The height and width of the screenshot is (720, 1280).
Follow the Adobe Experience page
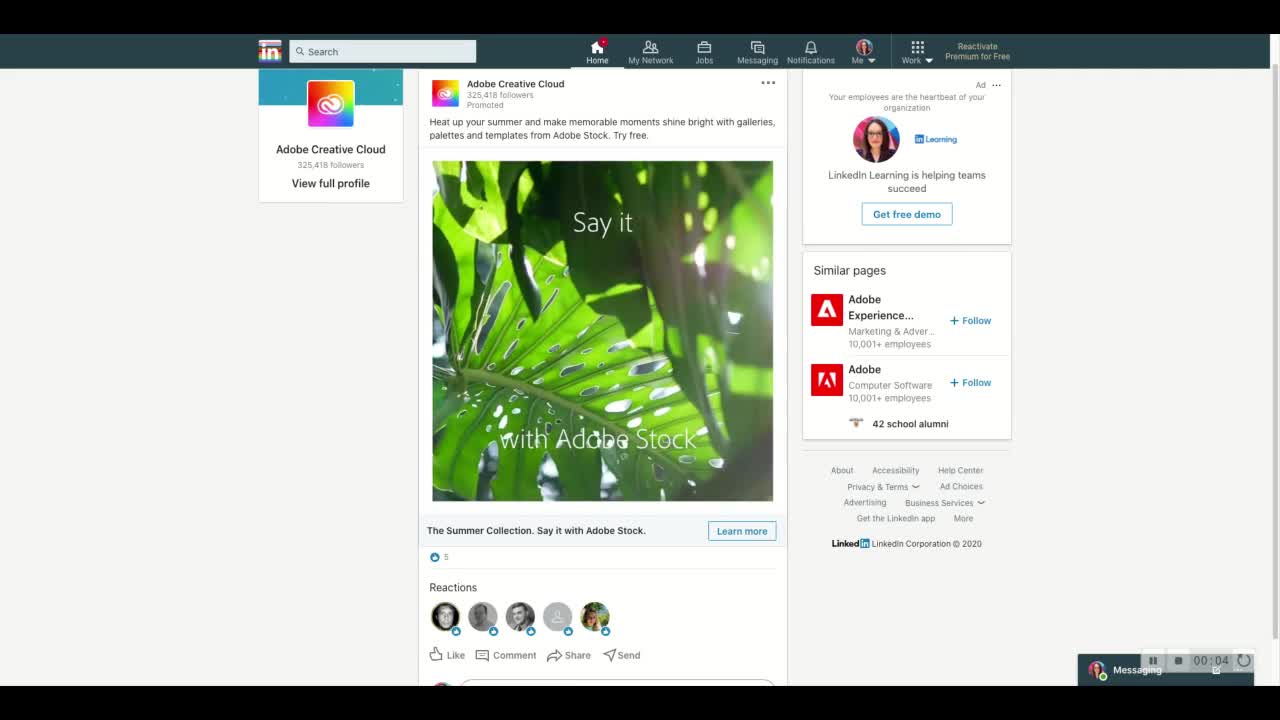970,321
